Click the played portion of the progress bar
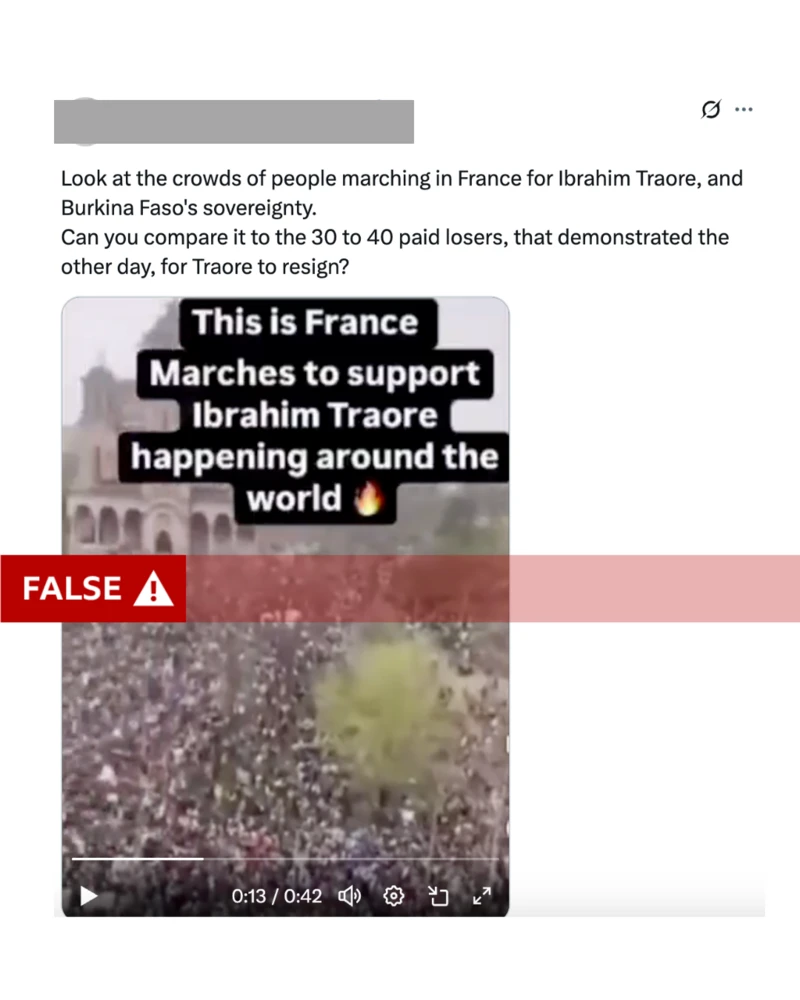 tap(138, 859)
